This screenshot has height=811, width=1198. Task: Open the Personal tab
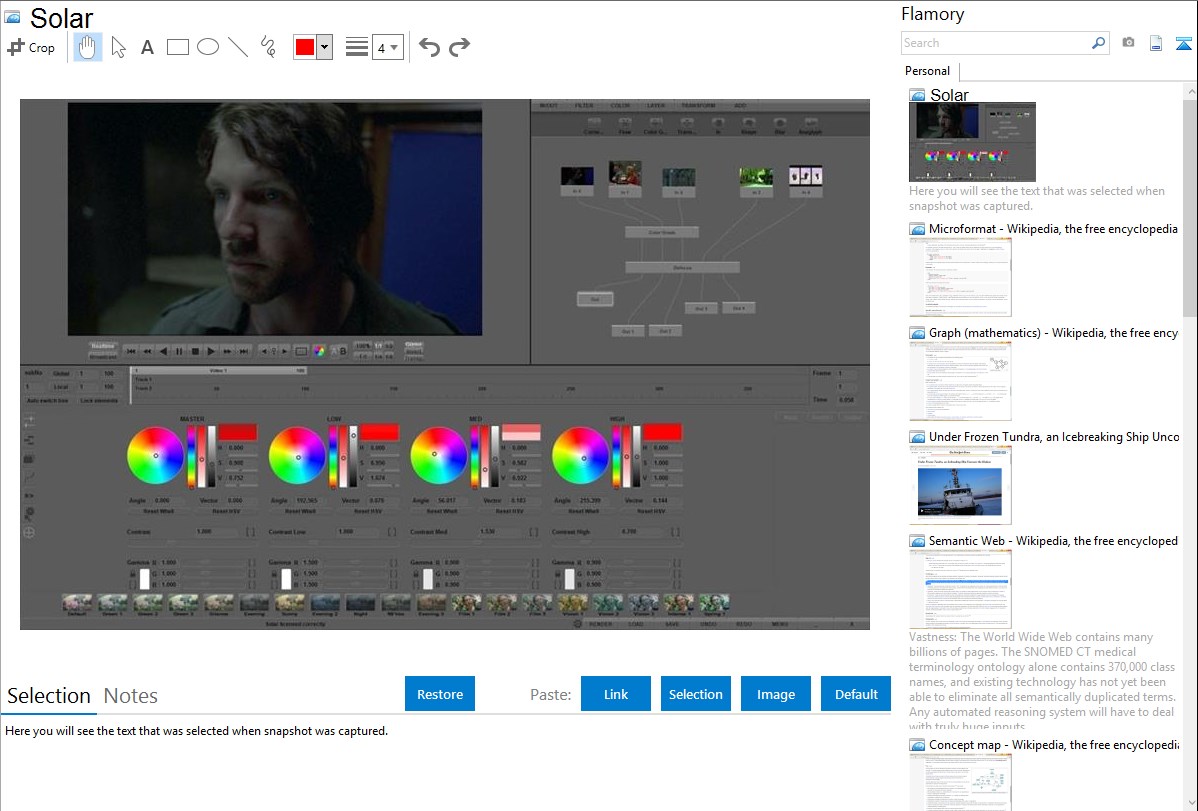coord(927,71)
